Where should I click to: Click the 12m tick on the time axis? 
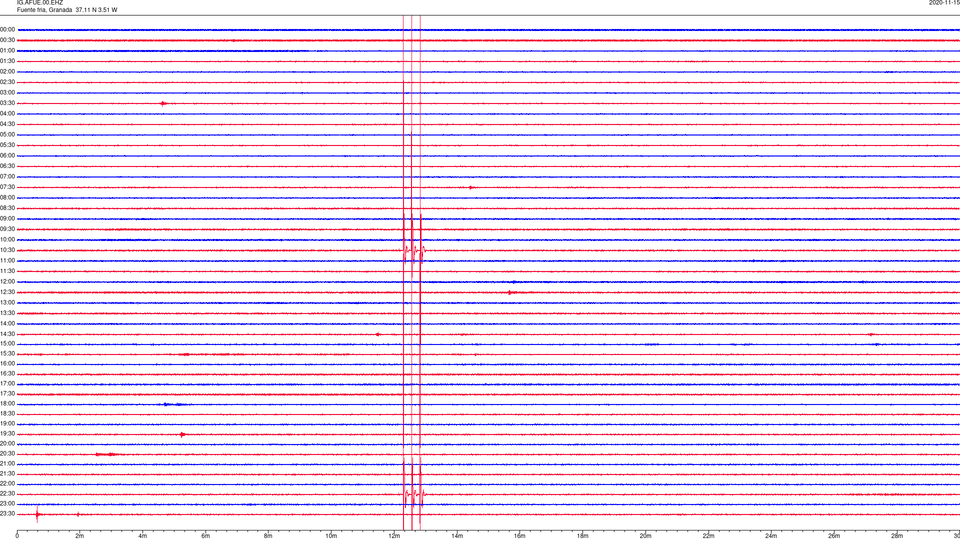pos(394,536)
